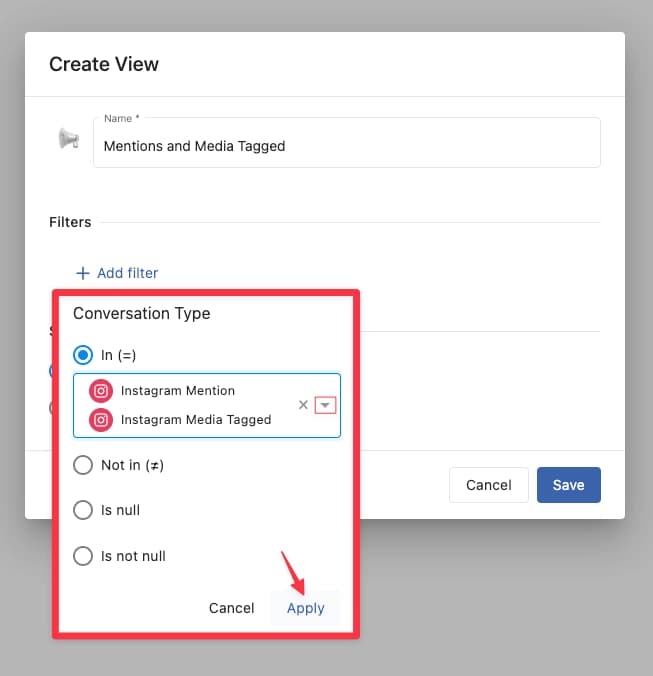Clear all selected conversation types with X
The image size is (653, 676).
(x=303, y=405)
